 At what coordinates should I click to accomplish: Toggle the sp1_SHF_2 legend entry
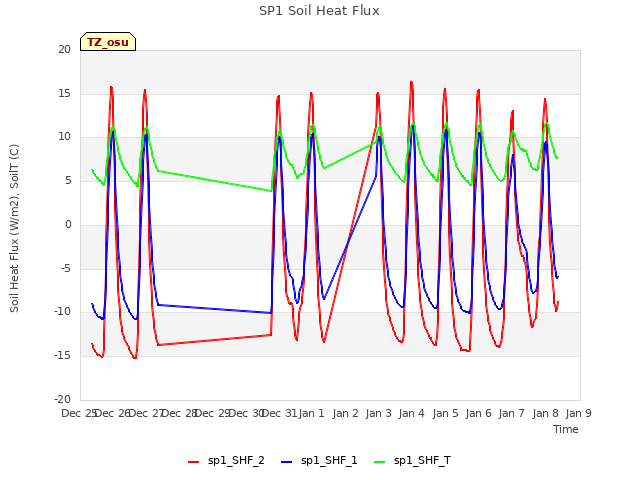[226, 461]
